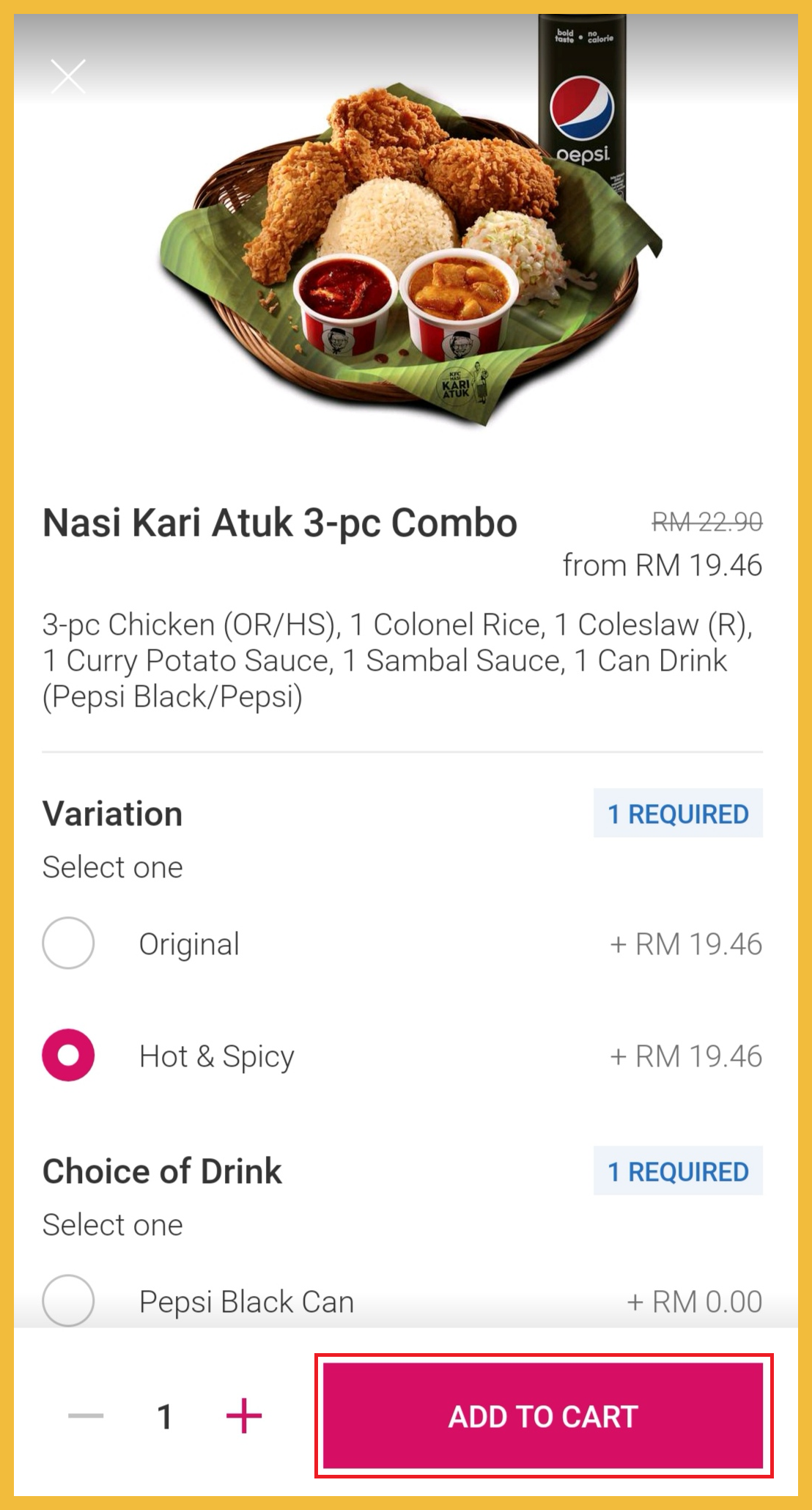Choose the Pepsi Black Can radio button
812x1510 pixels.
click(x=68, y=1300)
